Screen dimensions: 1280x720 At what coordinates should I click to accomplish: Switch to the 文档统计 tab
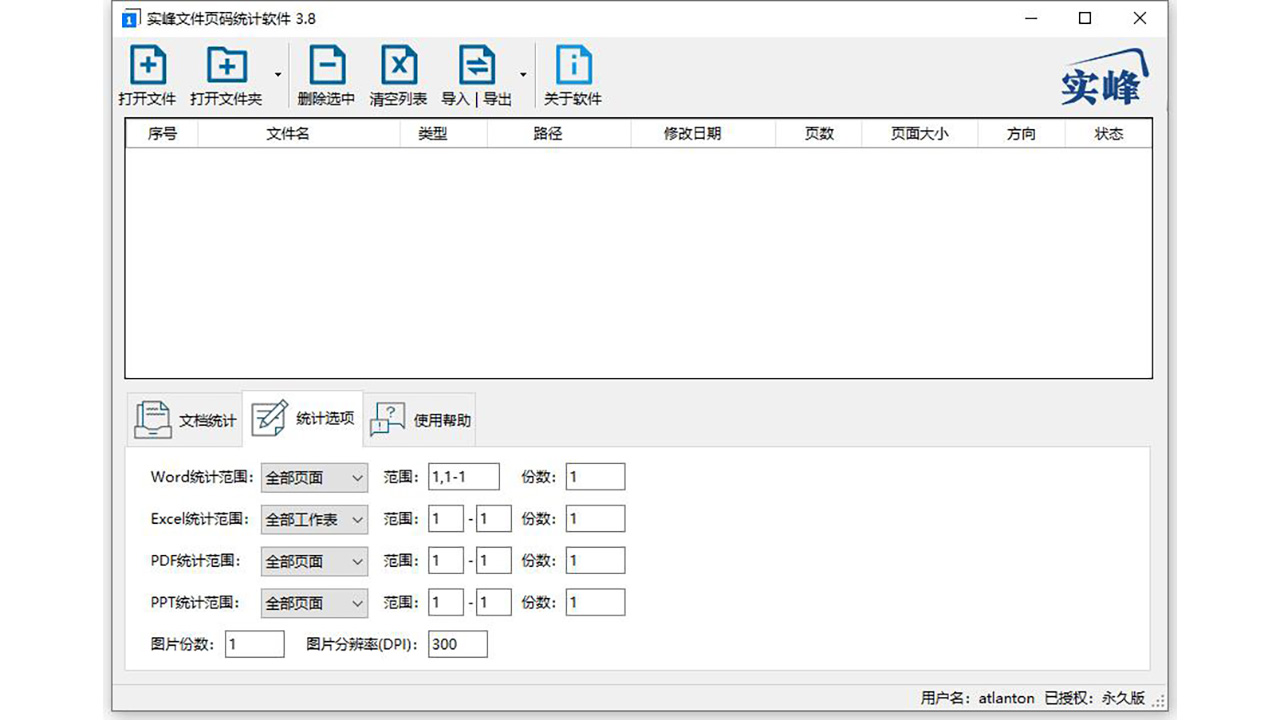185,418
